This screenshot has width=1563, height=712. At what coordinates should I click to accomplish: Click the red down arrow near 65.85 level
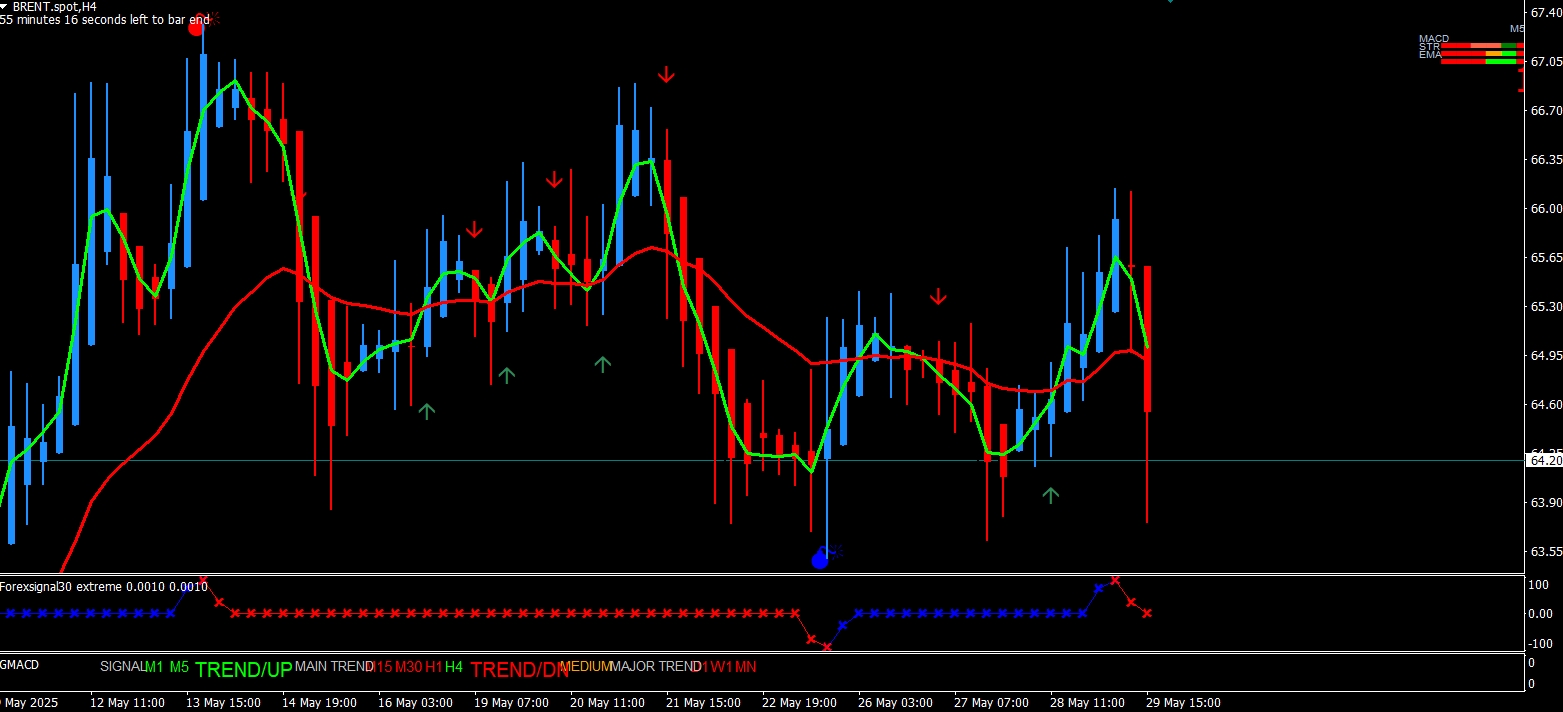[474, 230]
